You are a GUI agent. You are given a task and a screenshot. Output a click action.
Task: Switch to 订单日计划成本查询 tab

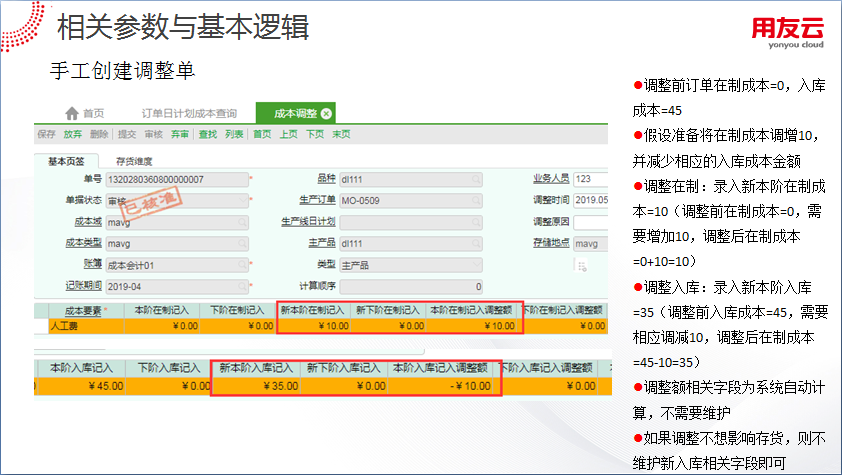click(x=189, y=113)
